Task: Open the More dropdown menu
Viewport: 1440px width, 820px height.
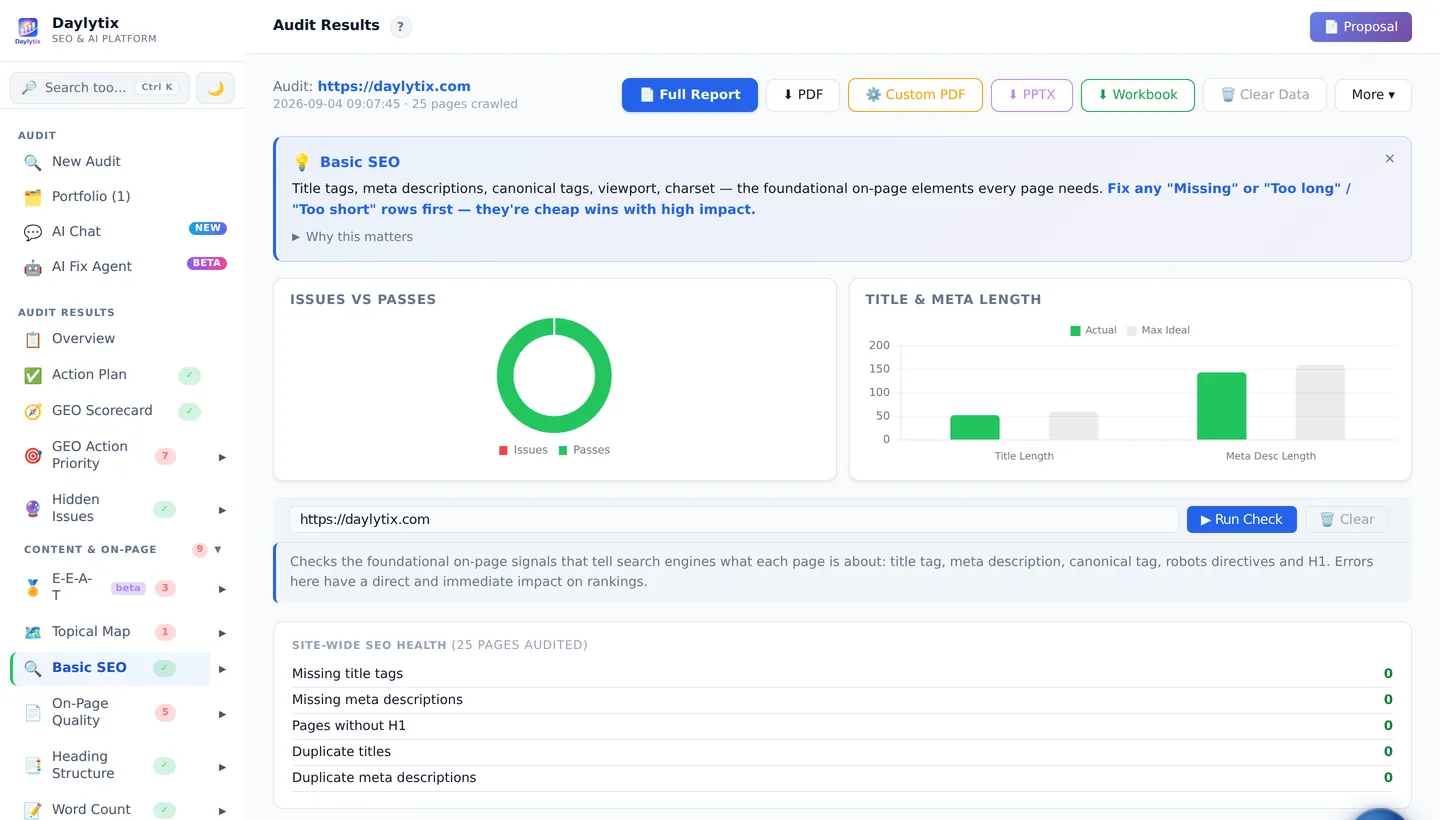Action: (1373, 95)
